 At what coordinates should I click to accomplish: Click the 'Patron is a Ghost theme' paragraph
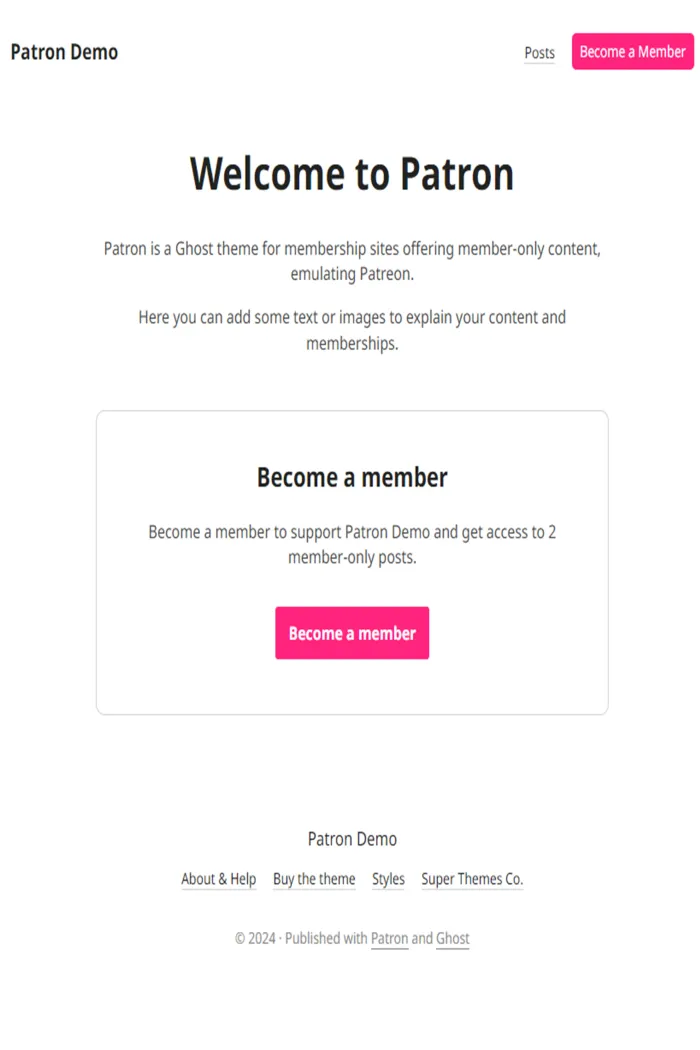click(352, 249)
